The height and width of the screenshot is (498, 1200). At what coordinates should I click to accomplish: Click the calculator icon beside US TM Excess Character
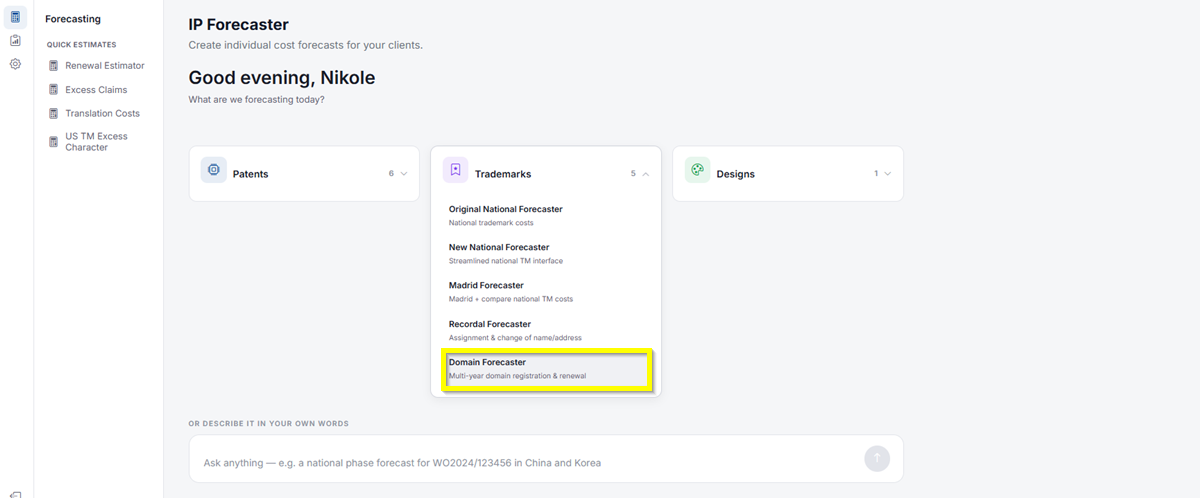[54, 142]
